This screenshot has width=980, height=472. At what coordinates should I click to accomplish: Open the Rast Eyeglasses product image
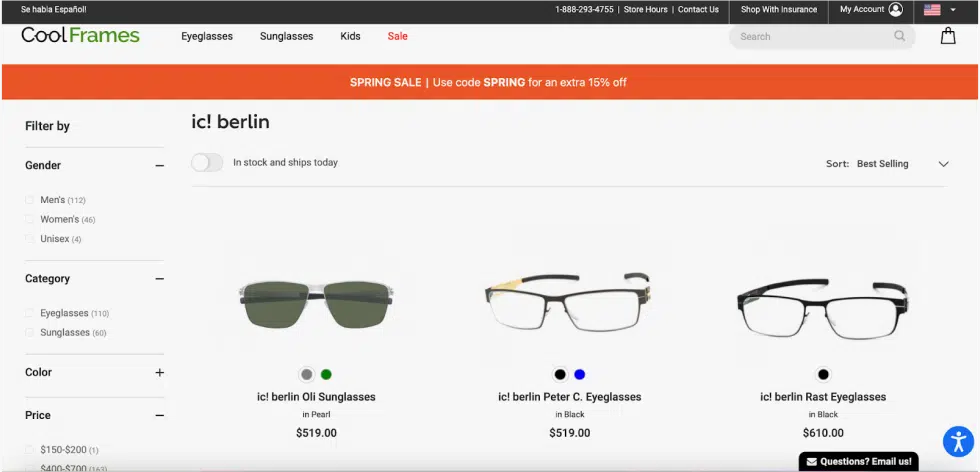(822, 308)
